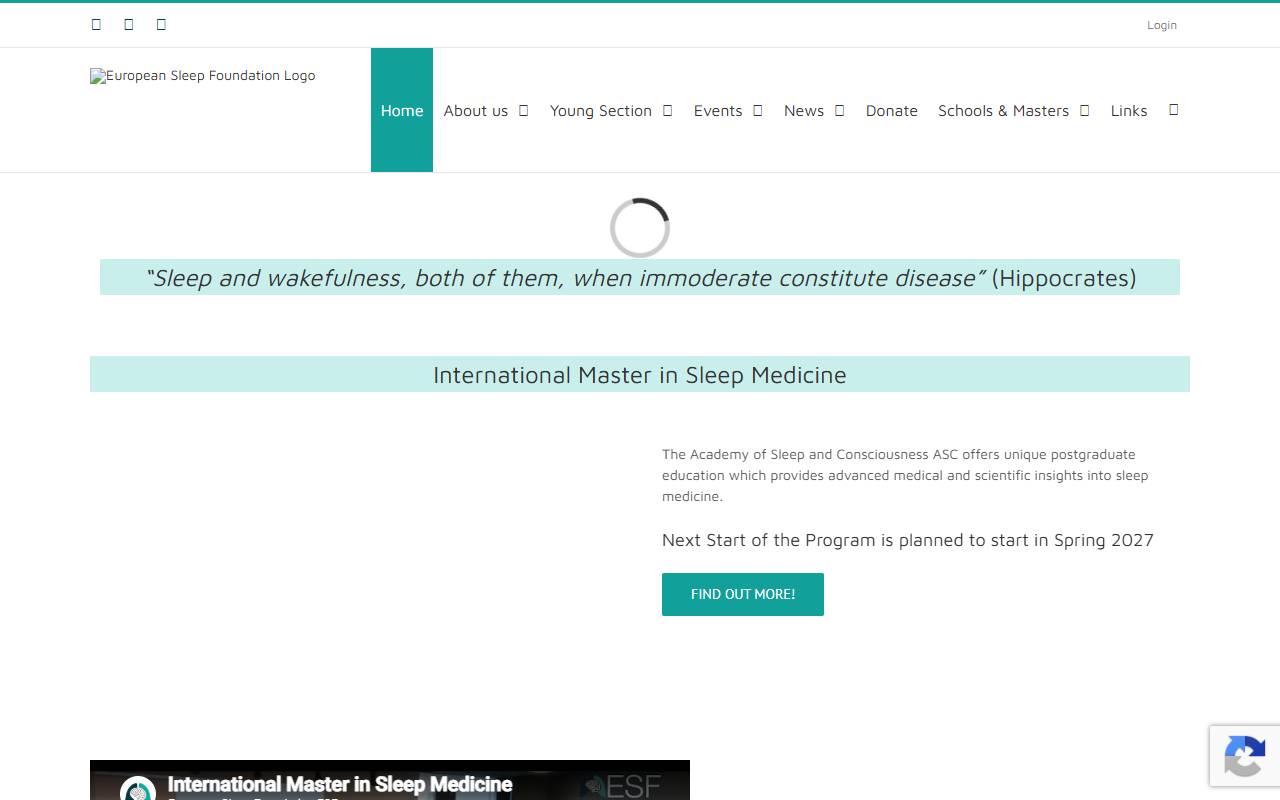1280x800 pixels.
Task: Expand the About us dropdown arrow
Action: (523, 110)
